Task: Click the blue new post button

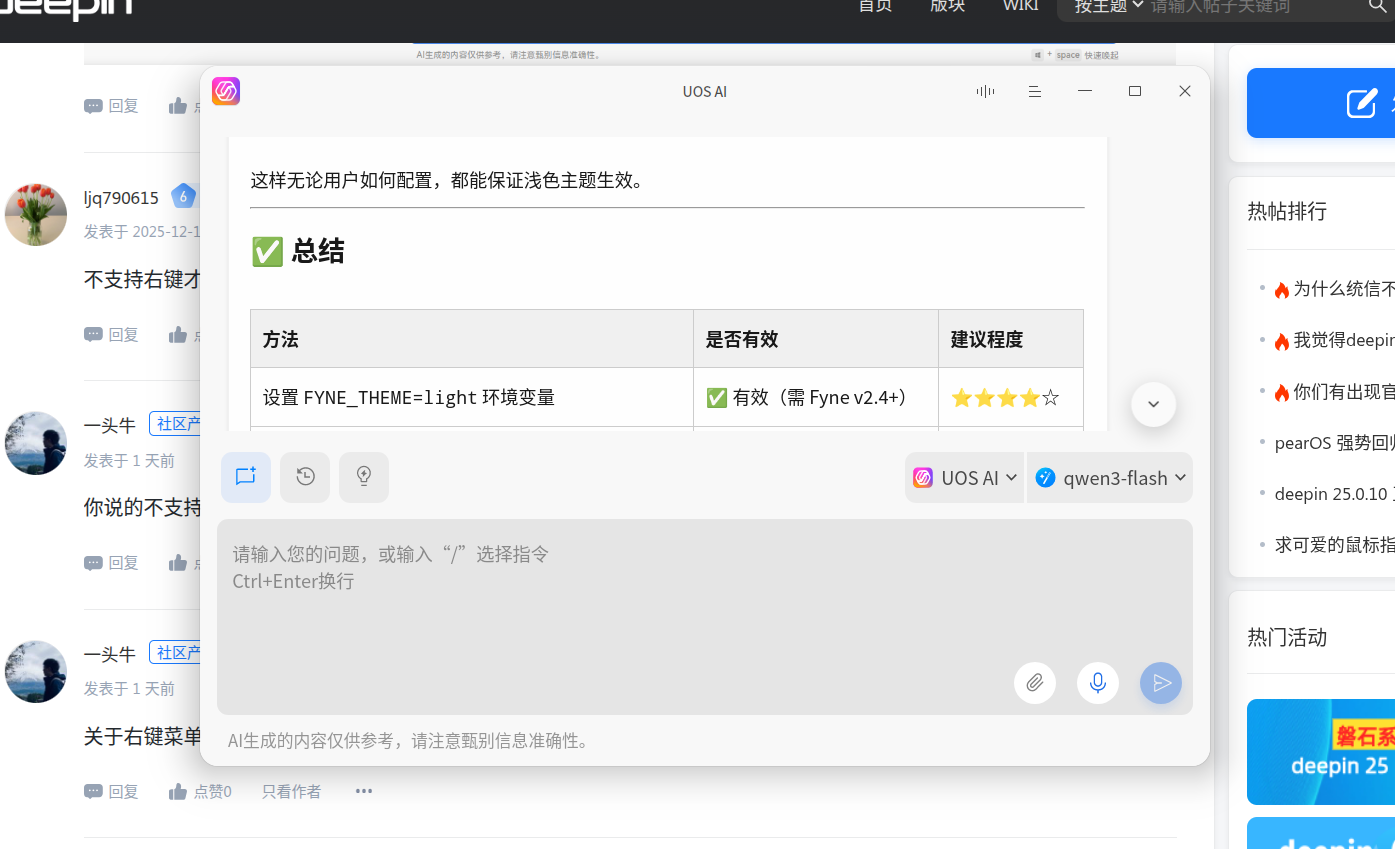Action: tap(1321, 103)
